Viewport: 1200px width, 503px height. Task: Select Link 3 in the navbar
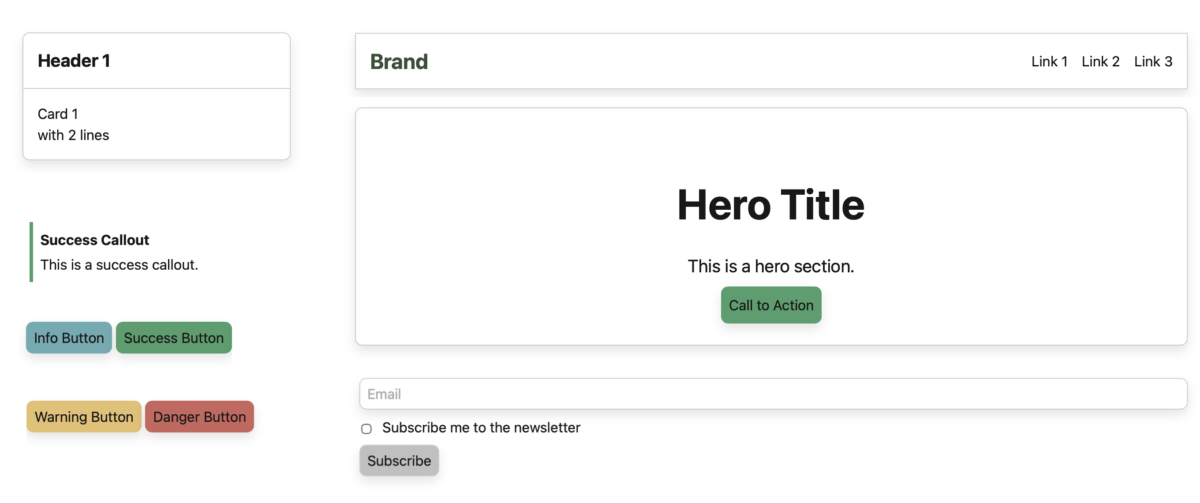click(1153, 62)
